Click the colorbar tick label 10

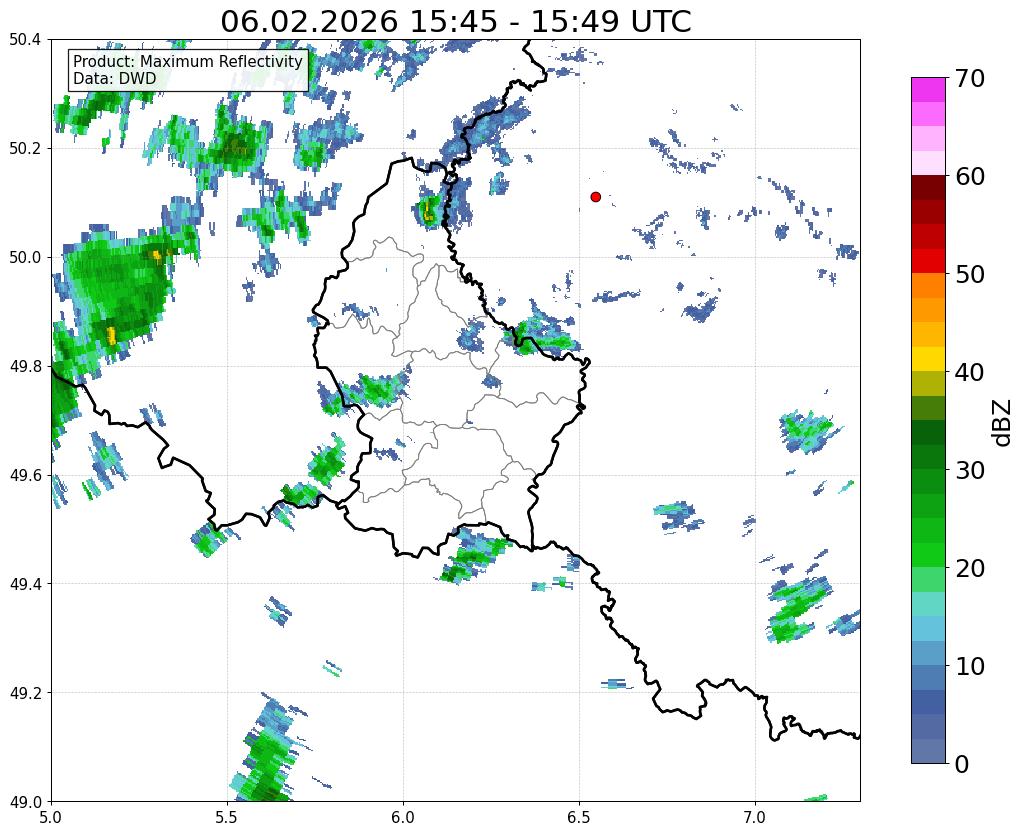(970, 666)
